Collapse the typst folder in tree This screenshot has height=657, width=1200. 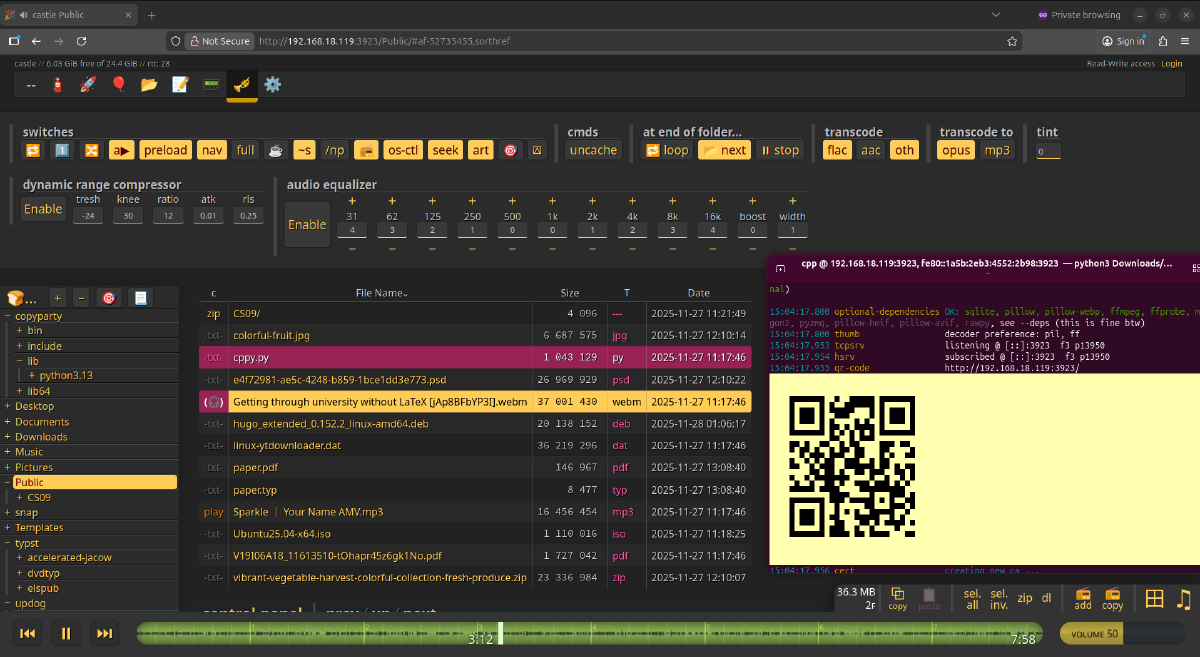(8, 543)
